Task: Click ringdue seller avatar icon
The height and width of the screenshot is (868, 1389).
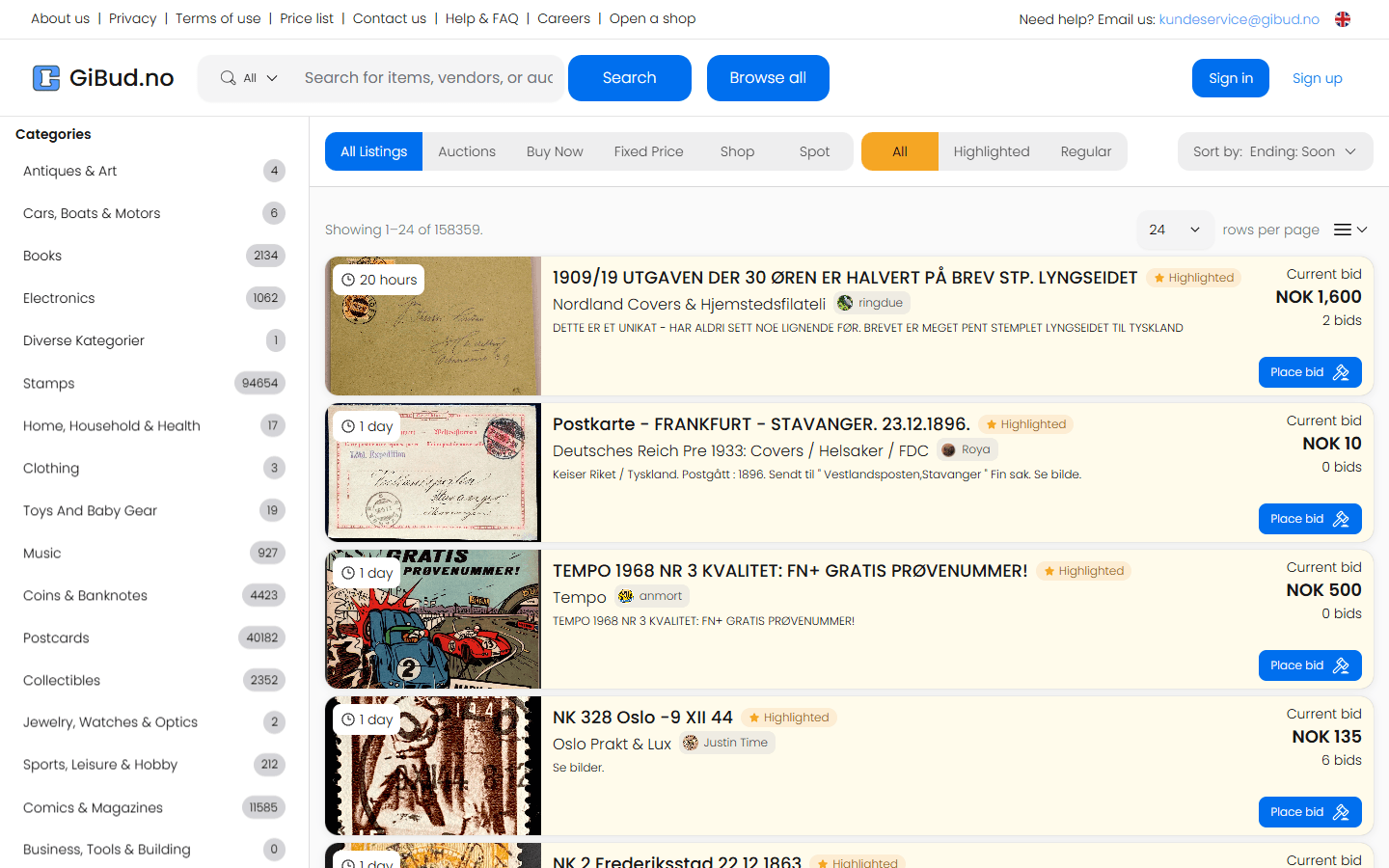Action: (845, 303)
